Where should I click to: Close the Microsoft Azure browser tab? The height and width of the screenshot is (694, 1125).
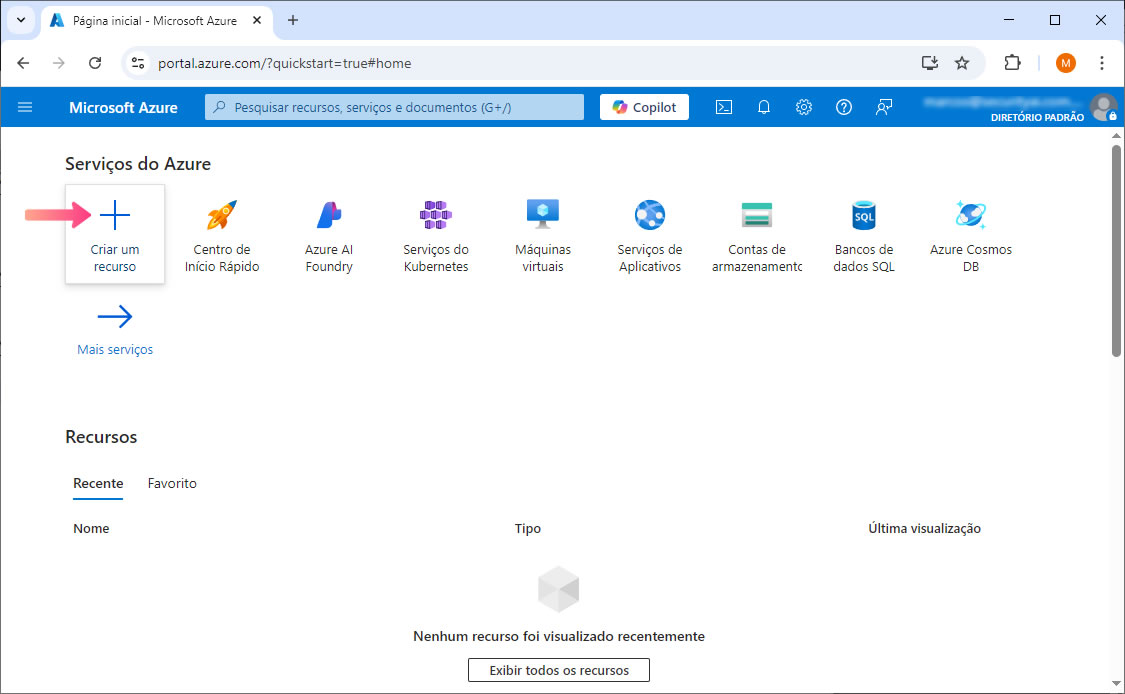pyautogui.click(x=257, y=21)
